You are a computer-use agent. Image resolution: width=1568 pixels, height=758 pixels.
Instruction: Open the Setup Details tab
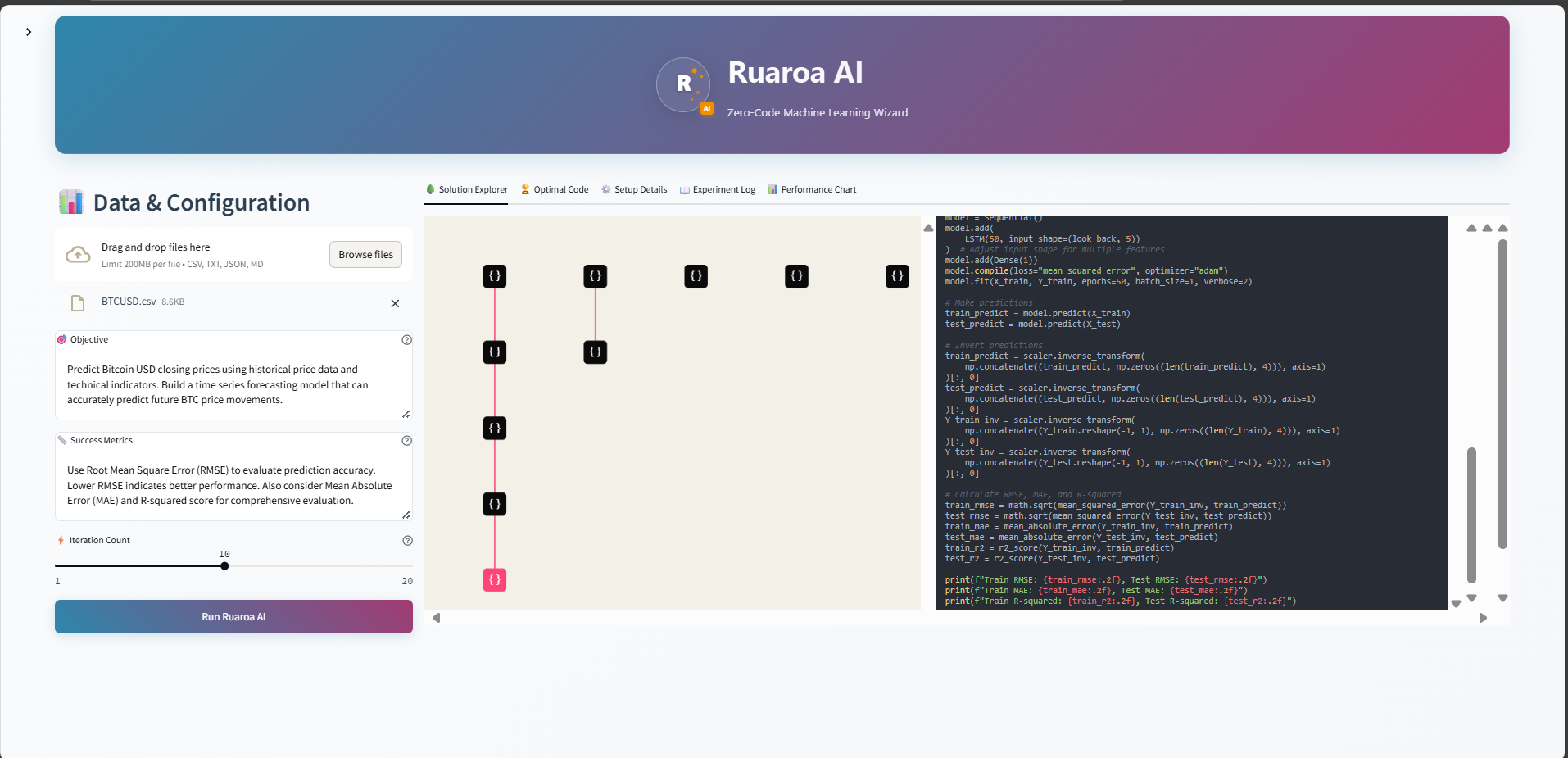tap(634, 189)
